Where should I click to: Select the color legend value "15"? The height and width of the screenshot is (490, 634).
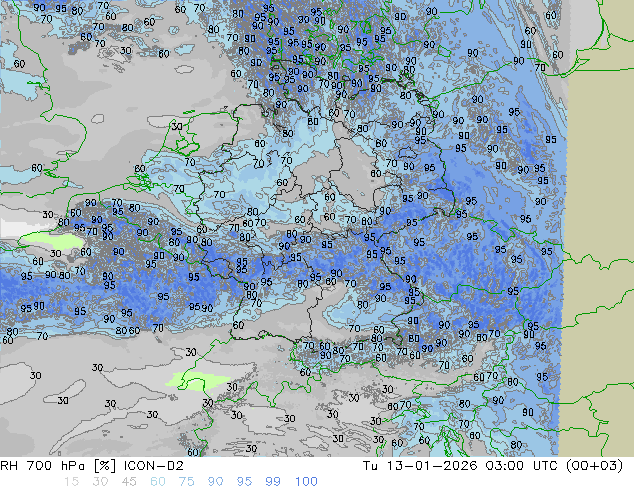(x=71, y=482)
